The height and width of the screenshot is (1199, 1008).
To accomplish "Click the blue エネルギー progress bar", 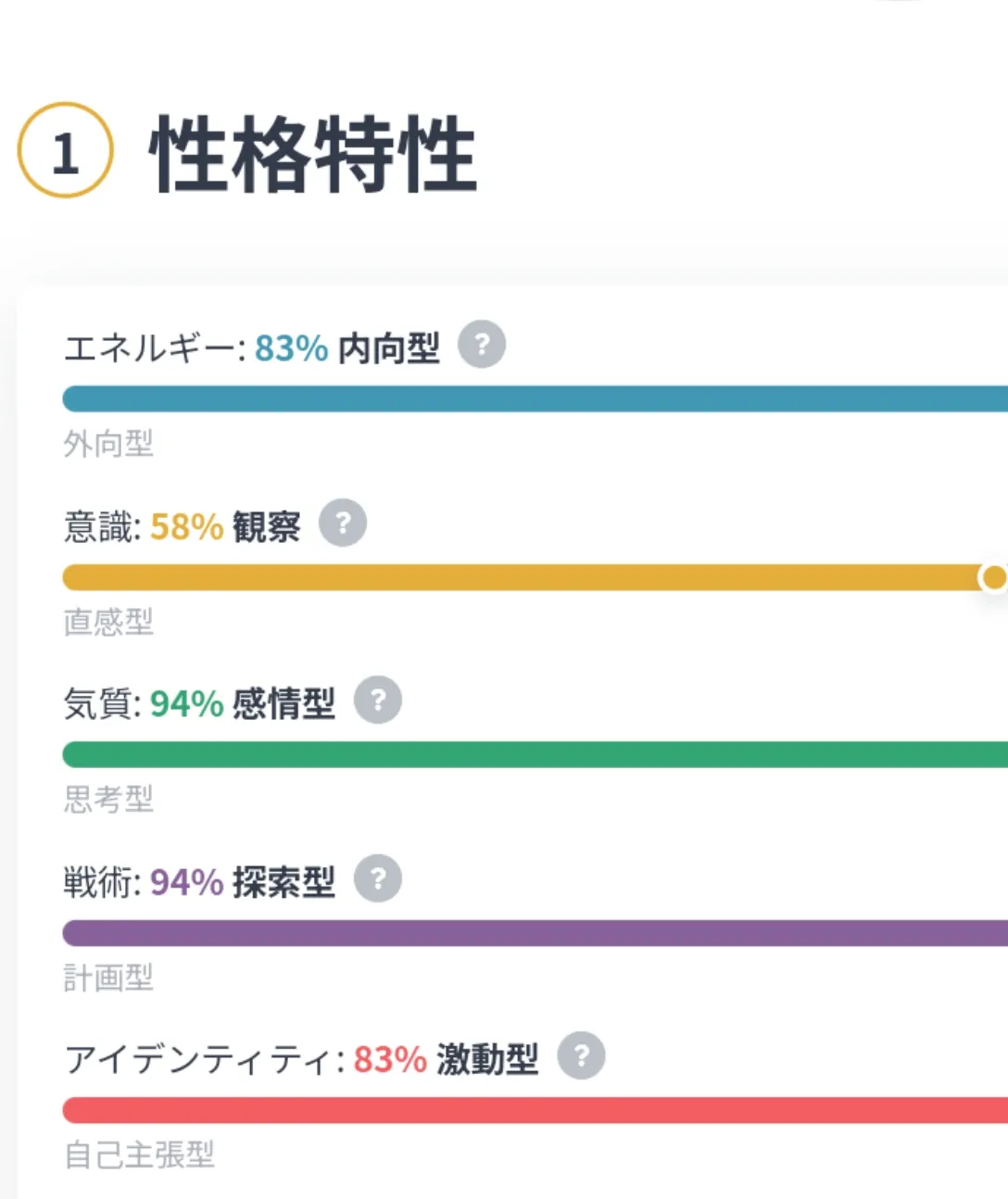I will pyautogui.click(x=535, y=399).
